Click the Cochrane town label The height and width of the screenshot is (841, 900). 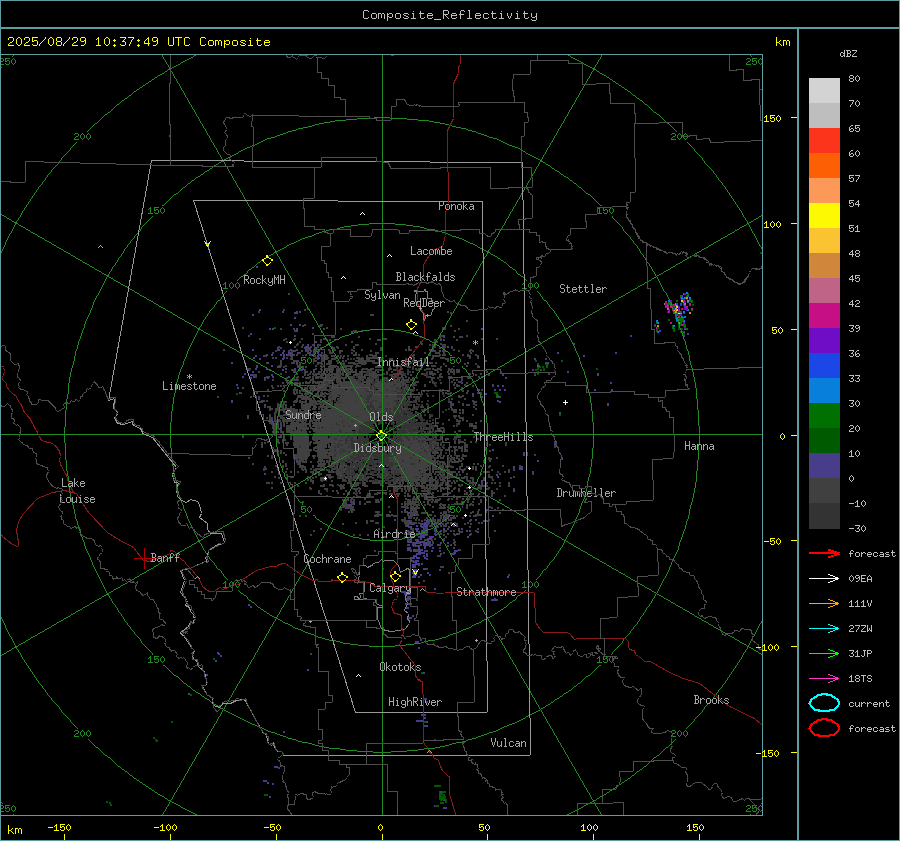[x=327, y=559]
